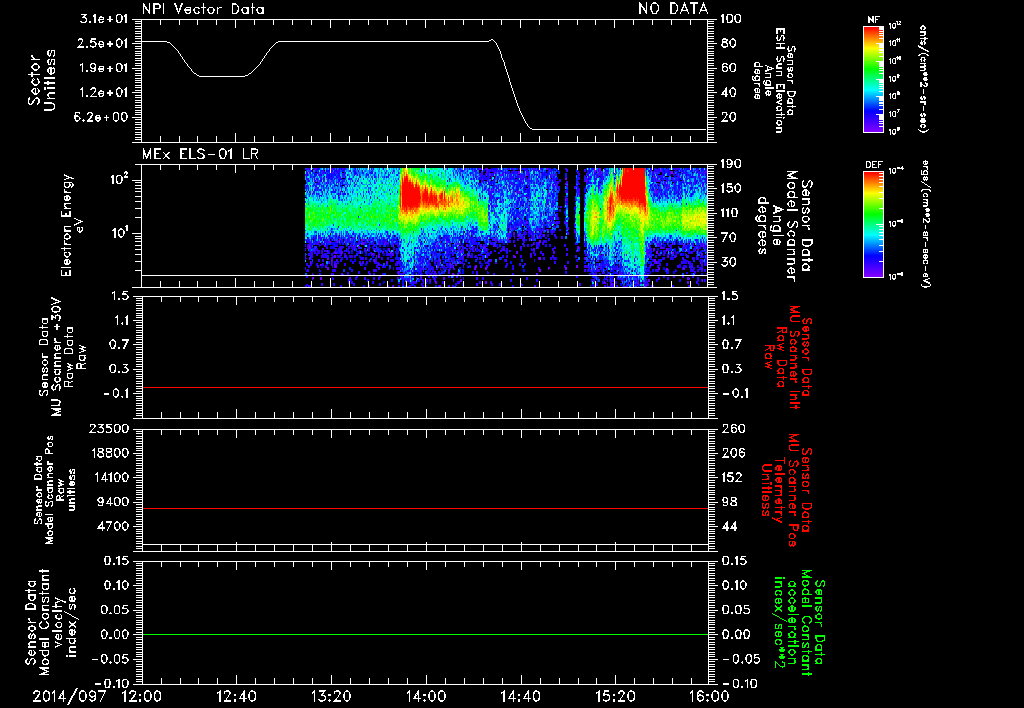Select the "MU Scanner +30V Raw Data" axis title
1024x708 pixels.
tap(62, 359)
